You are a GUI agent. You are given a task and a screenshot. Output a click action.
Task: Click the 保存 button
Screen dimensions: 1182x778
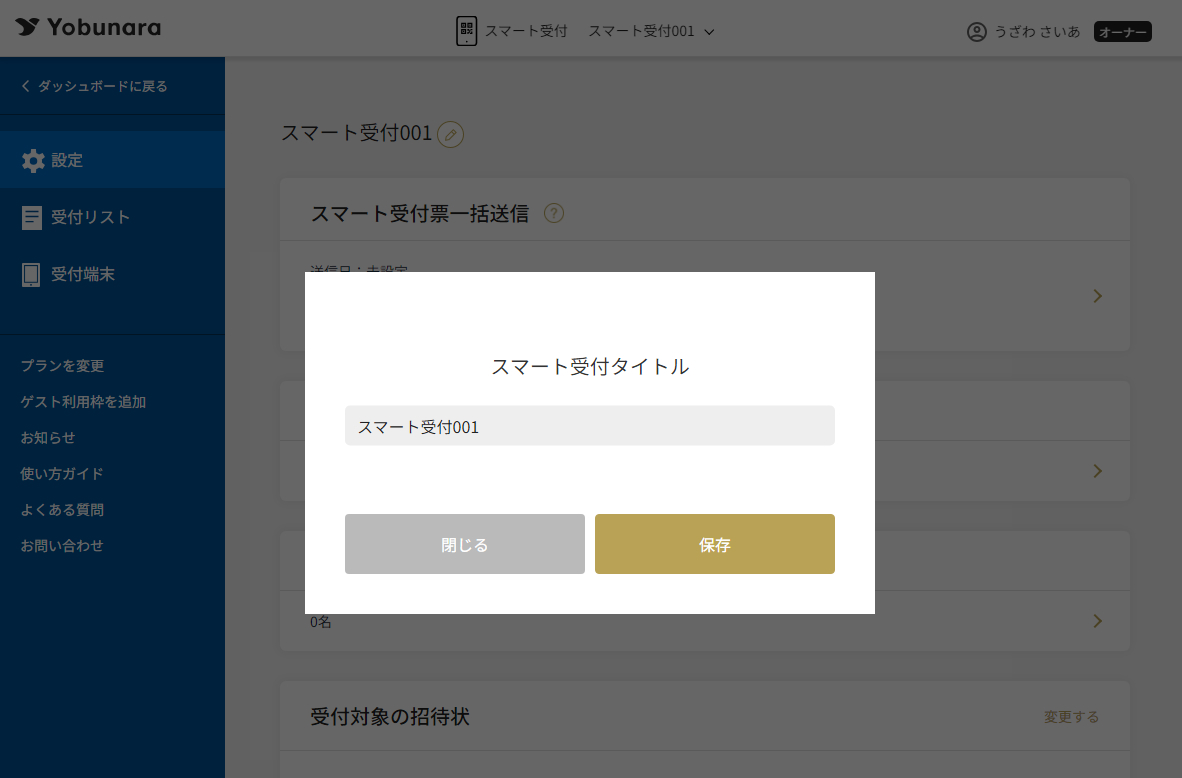click(715, 544)
